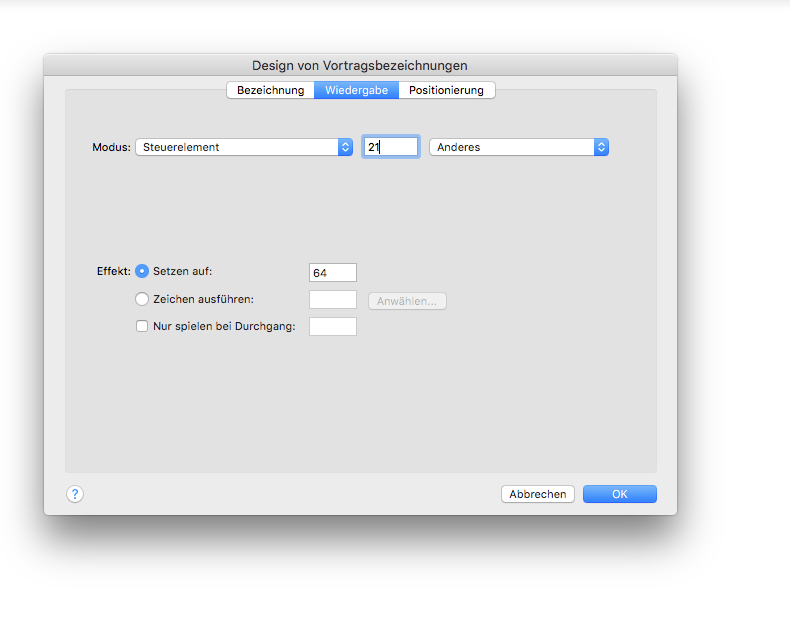
Task: Click the Durchgang number input field
Action: tap(333, 326)
